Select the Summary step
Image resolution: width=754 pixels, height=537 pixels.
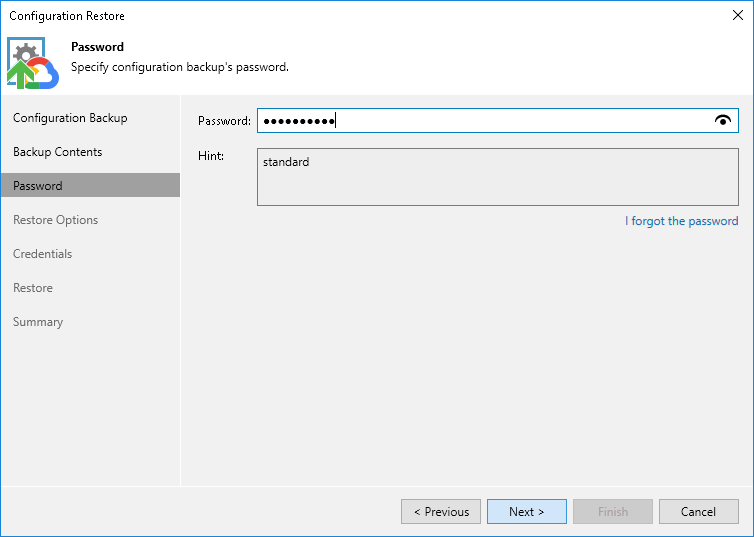coord(38,322)
